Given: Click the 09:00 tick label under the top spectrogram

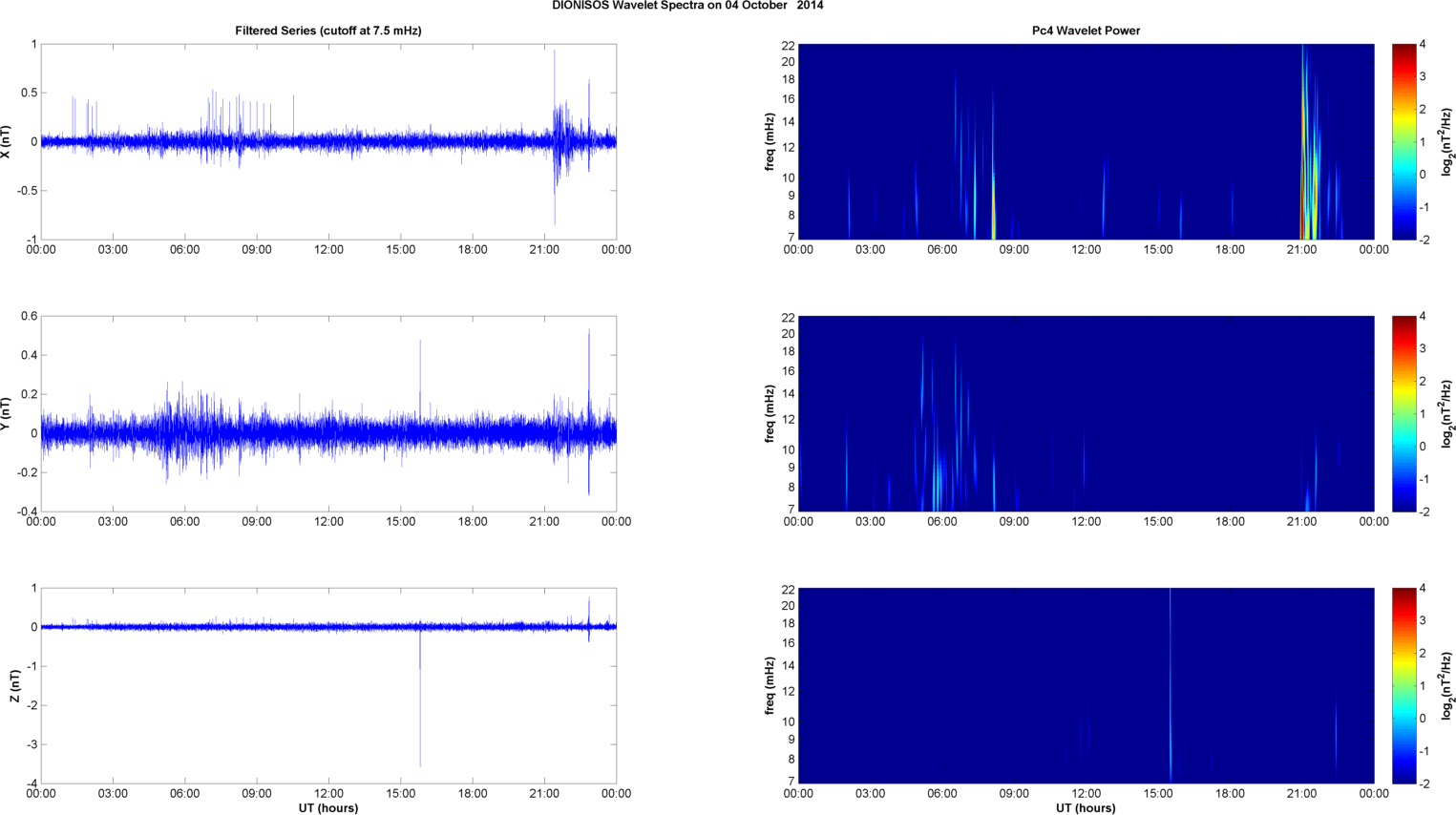Looking at the screenshot, I should coord(1014,250).
